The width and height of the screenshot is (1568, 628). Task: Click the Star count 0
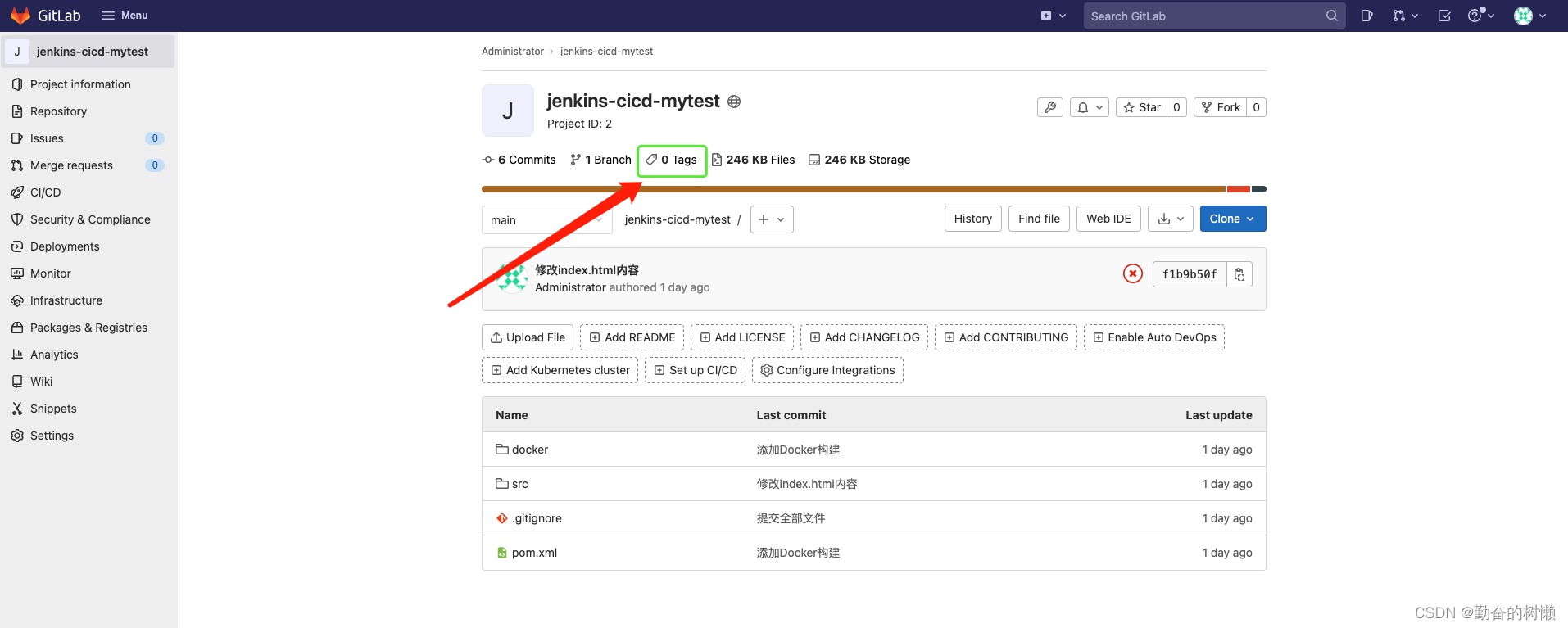pyautogui.click(x=1177, y=107)
